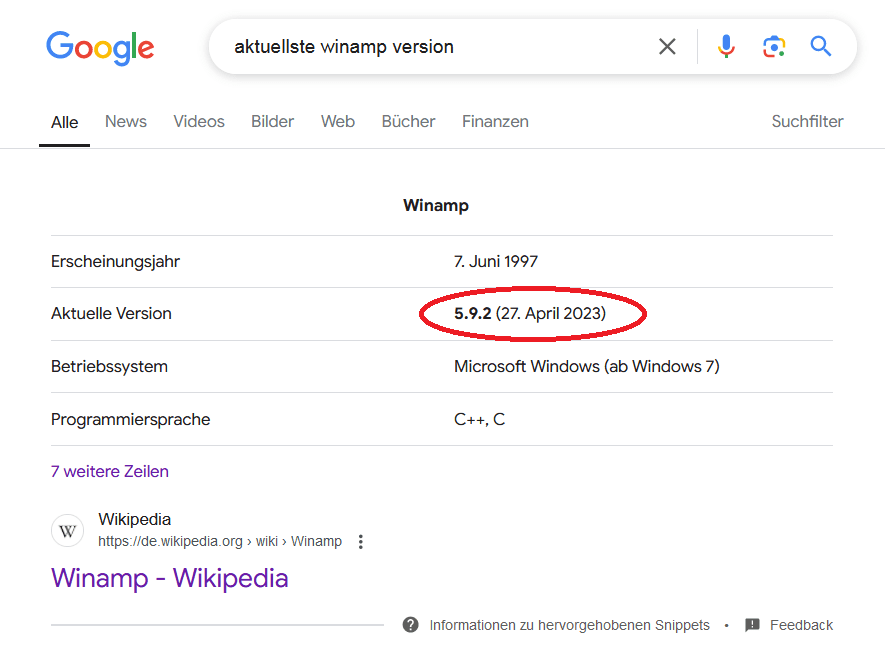The height and width of the screenshot is (671, 885).
Task: Click the blue magnifier search icon
Action: tap(821, 46)
